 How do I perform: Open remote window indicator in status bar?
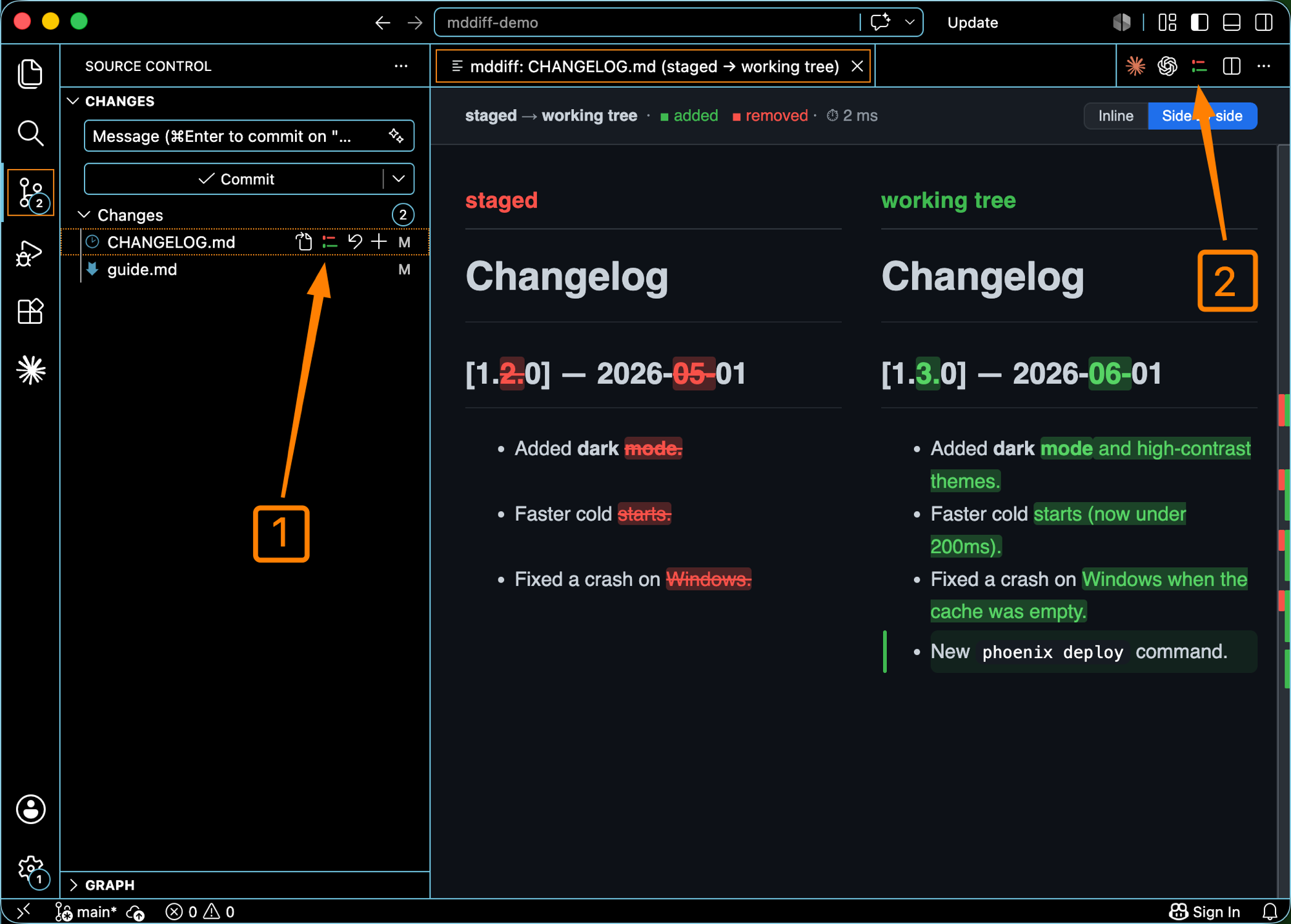point(23,911)
